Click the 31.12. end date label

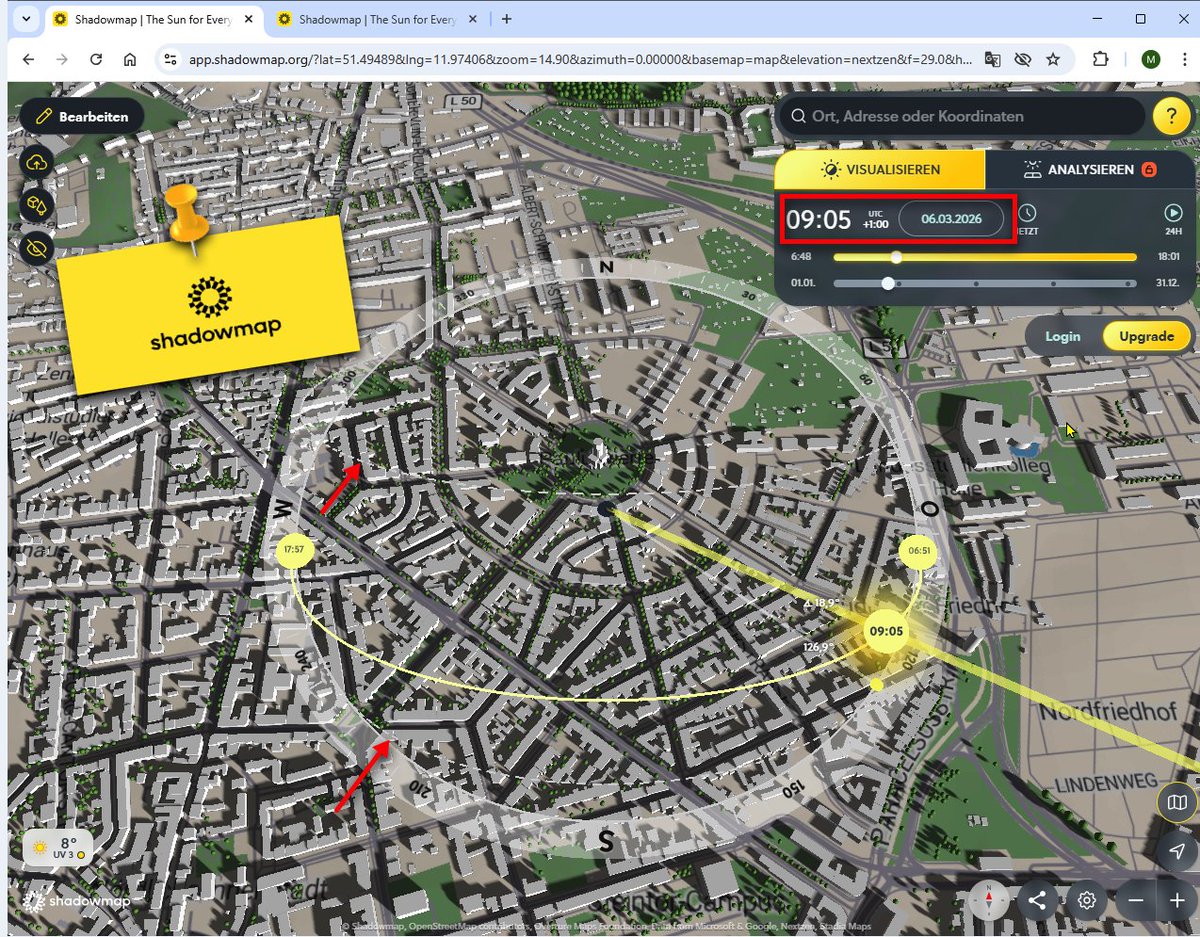[x=1169, y=283]
